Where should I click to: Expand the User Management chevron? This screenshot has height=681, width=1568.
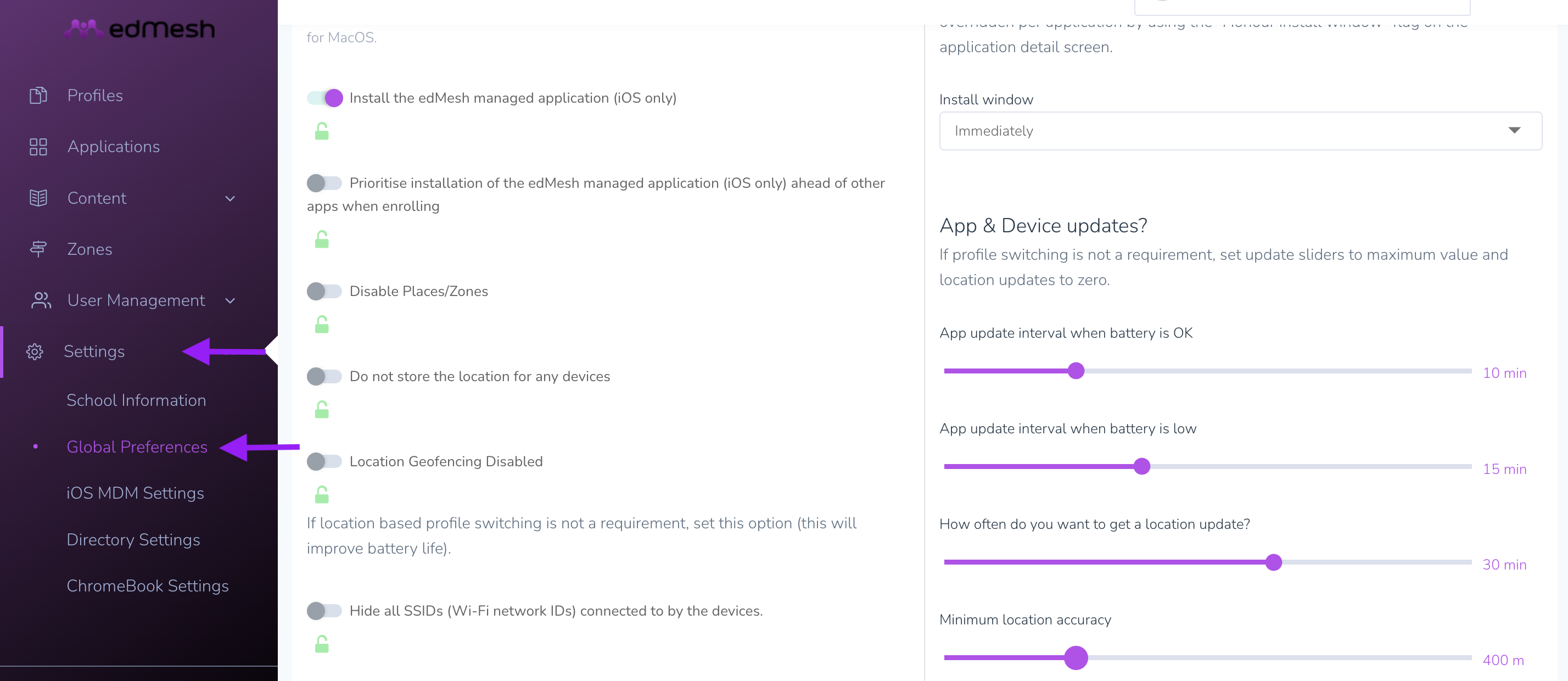click(230, 301)
